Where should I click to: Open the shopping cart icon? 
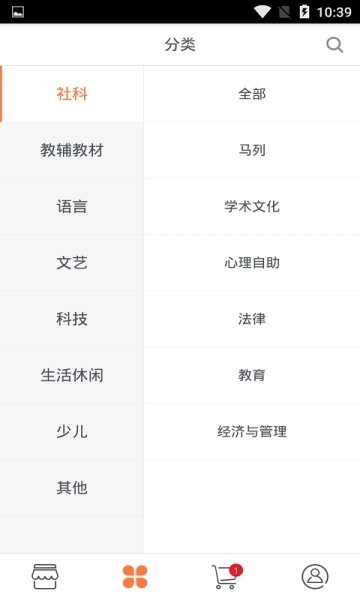pyautogui.click(x=226, y=576)
